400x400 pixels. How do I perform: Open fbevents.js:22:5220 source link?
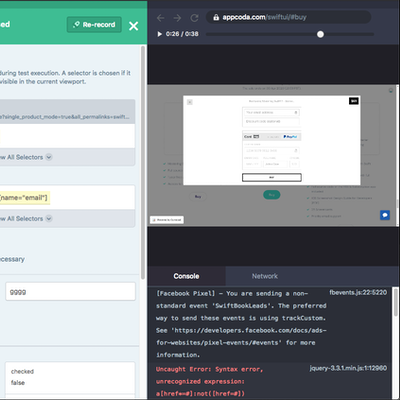358,292
